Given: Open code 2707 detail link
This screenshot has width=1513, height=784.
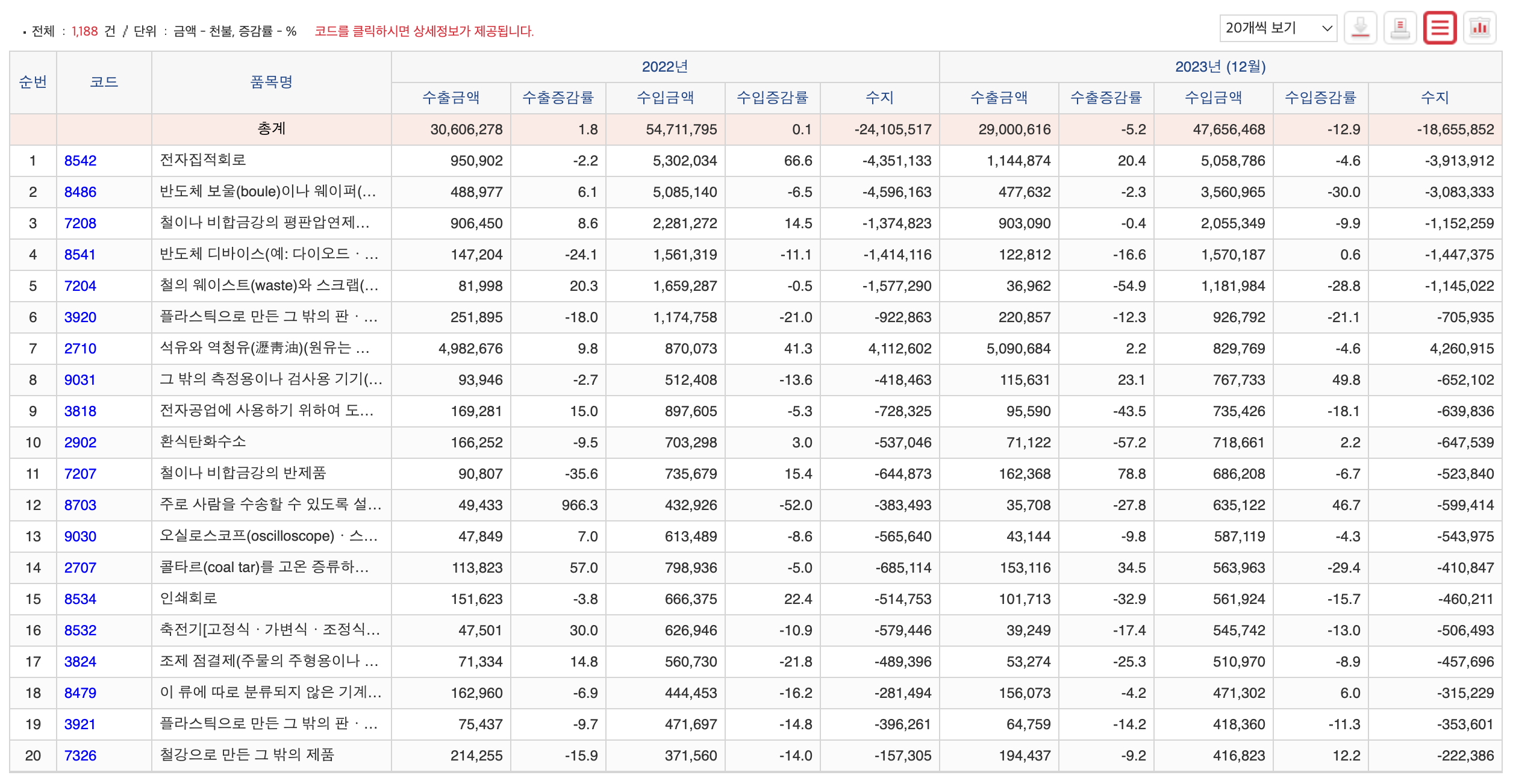Looking at the screenshot, I should [x=80, y=568].
